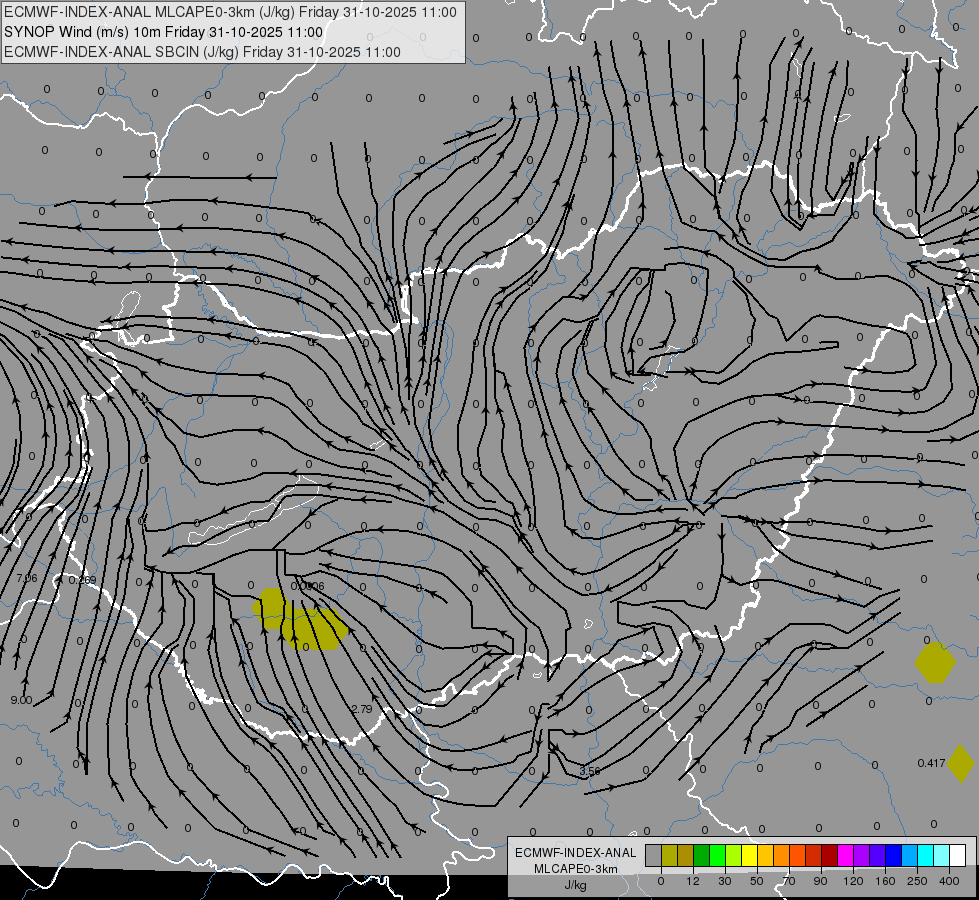Click legend title ECMWF-INDEX-ANAL

pyautogui.click(x=575, y=853)
